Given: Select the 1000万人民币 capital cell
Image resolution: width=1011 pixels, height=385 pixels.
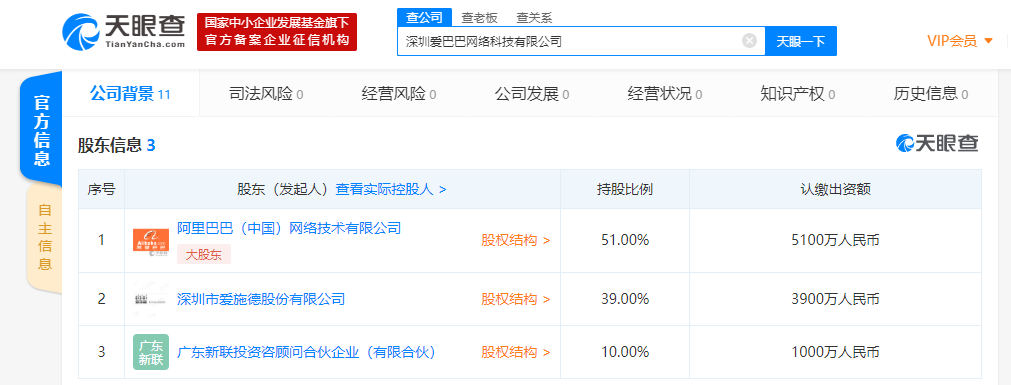Looking at the screenshot, I should (835, 352).
